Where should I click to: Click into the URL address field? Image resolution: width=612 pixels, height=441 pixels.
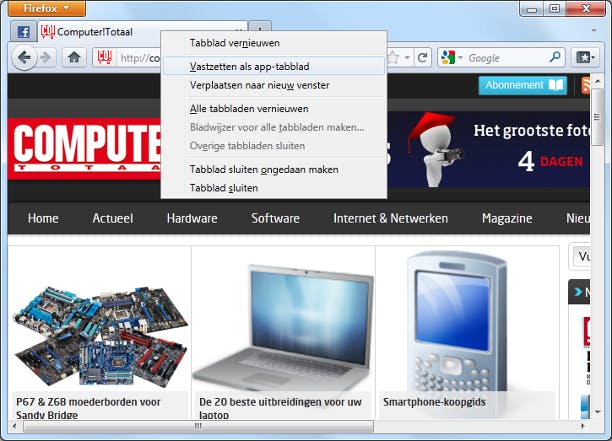[x=141, y=58]
